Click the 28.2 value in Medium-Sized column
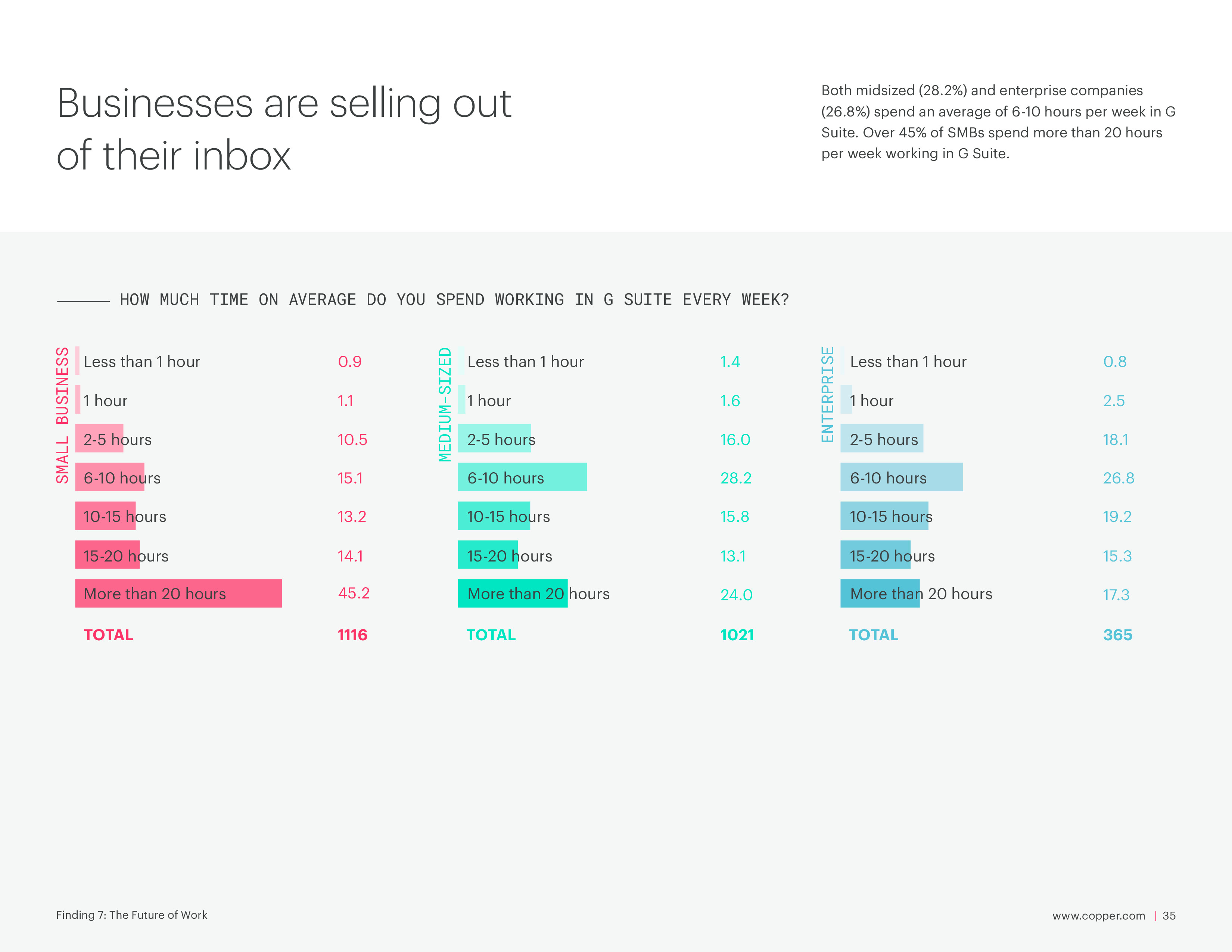 (x=735, y=478)
